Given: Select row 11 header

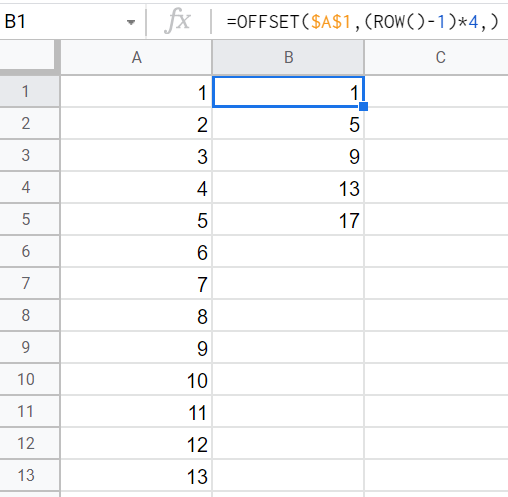Looking at the screenshot, I should [30, 411].
